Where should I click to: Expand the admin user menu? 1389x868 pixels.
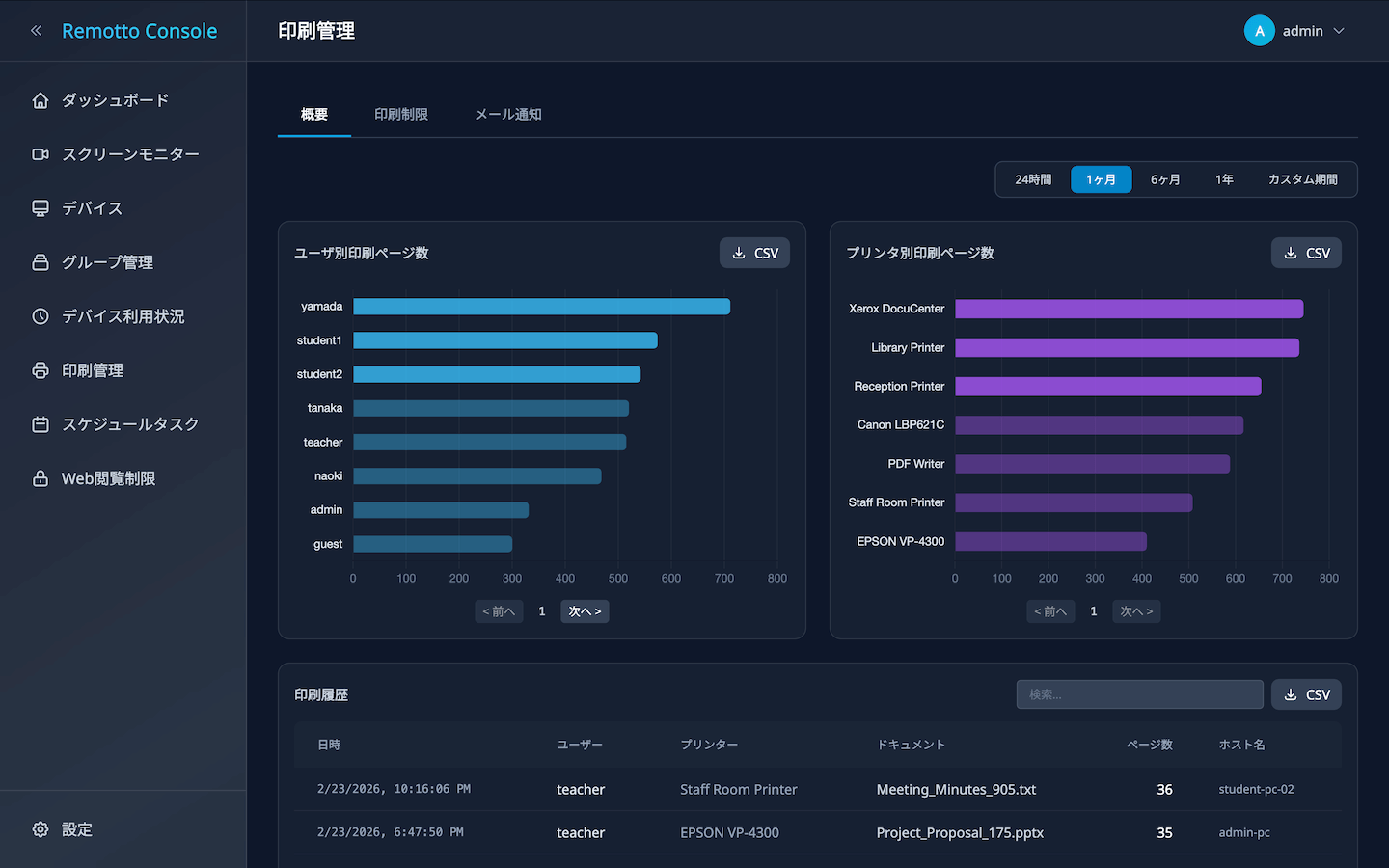tap(1294, 31)
